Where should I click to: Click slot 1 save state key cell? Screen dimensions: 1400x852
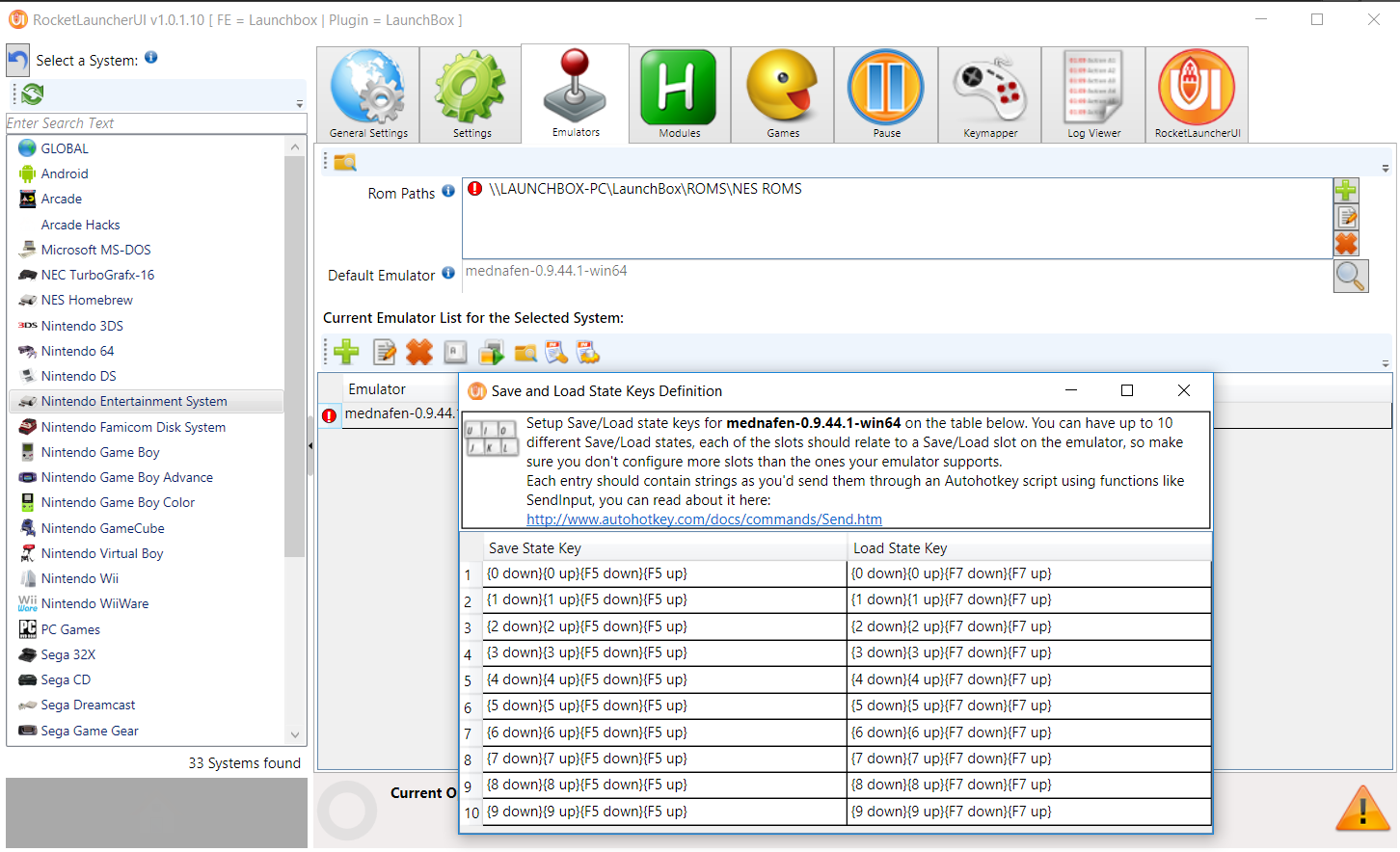664,573
